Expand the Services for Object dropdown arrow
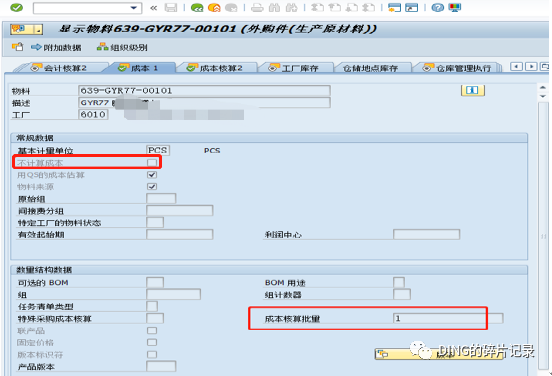552x376 pixels. (39, 30)
